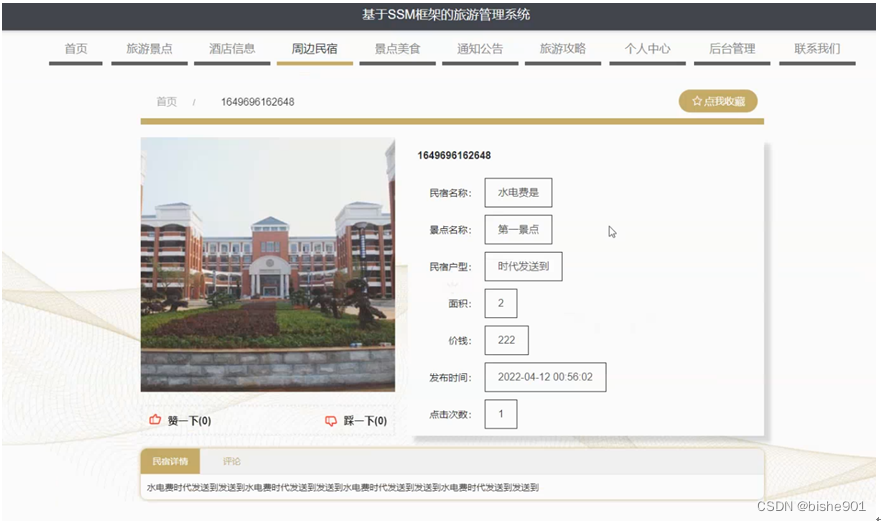Click the 民宿名称: label
The width and height of the screenshot is (881, 521).
click(x=451, y=193)
